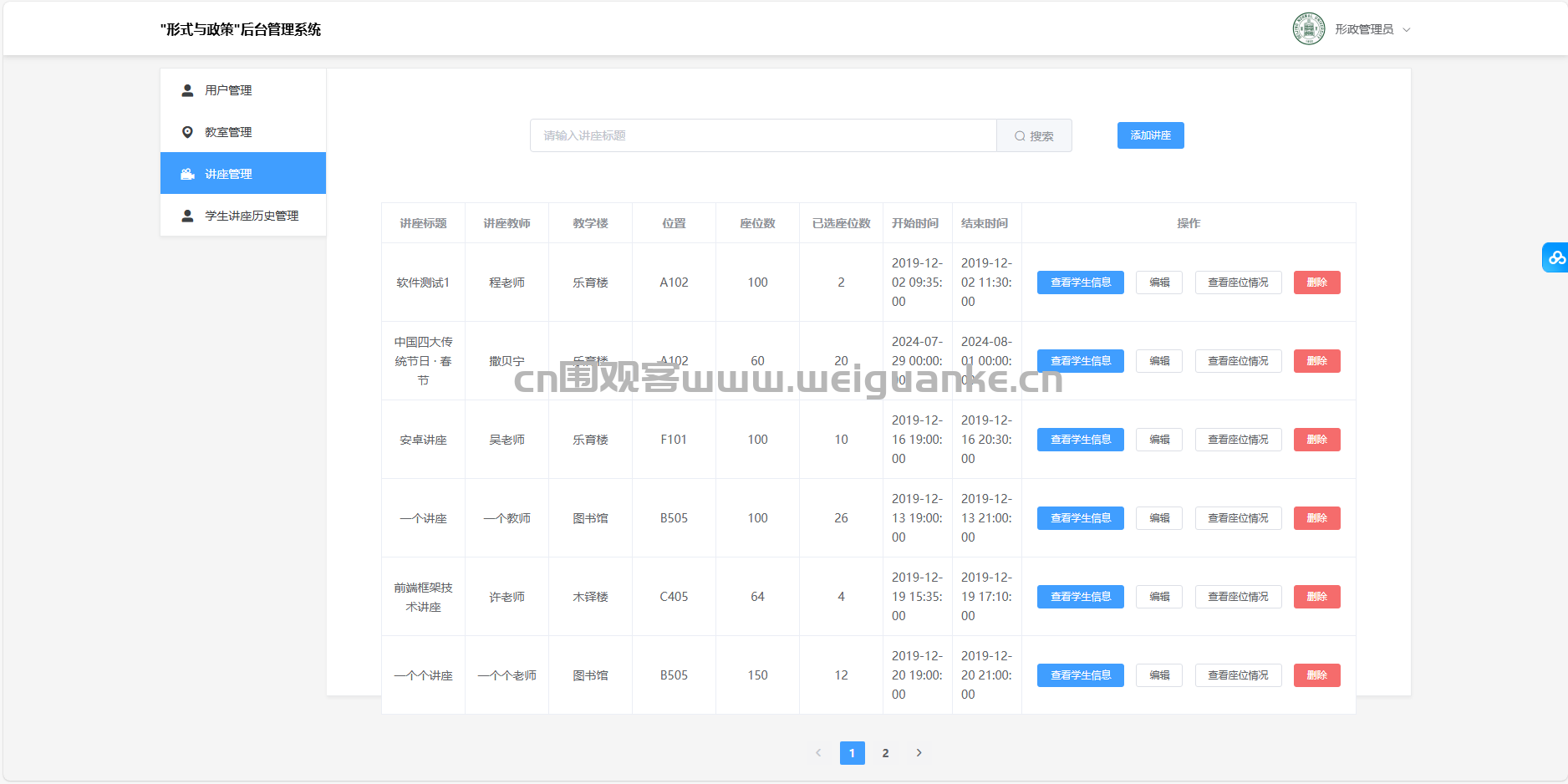
Task: Delete the 安卓讲座 lecture
Action: click(x=1317, y=440)
